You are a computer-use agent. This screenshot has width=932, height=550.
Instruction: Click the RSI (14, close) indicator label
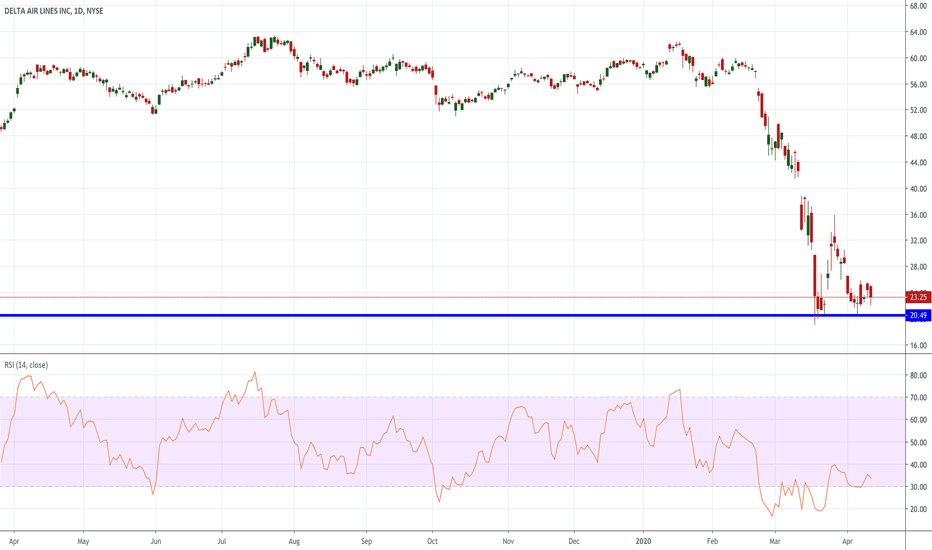[26, 365]
